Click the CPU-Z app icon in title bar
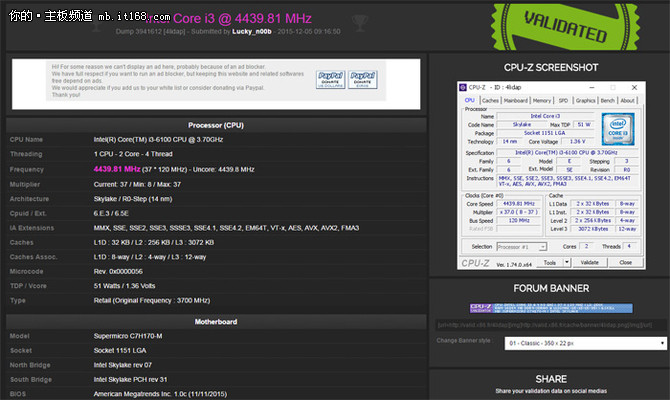The height and width of the screenshot is (400, 670). [x=463, y=88]
